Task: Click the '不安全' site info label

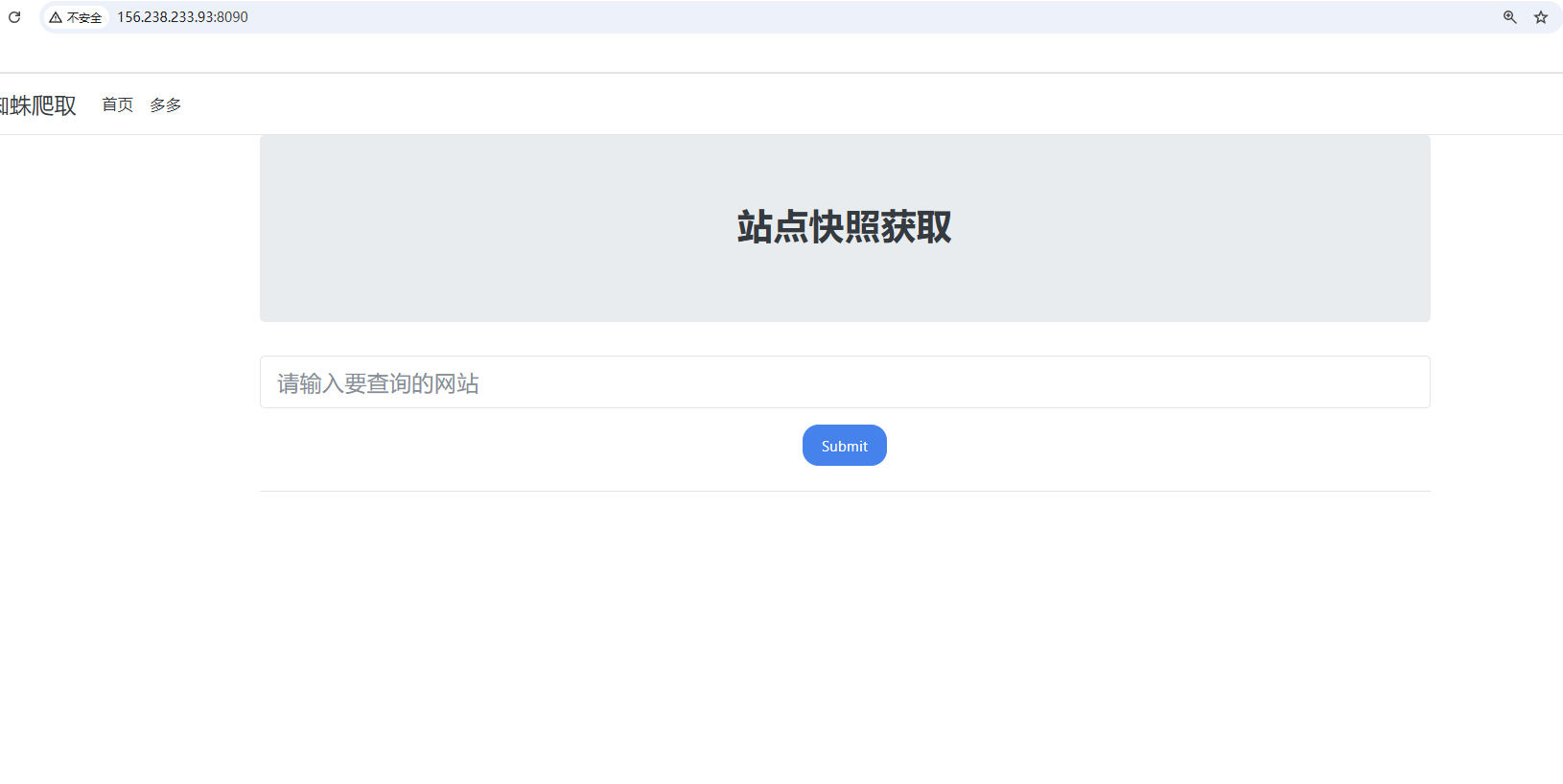Action: (x=84, y=17)
